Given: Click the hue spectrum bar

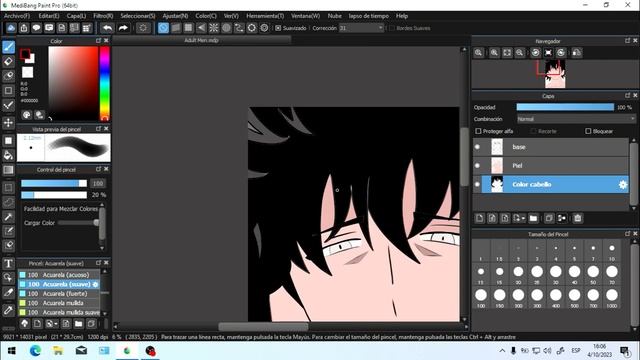Looking at the screenshot, I should click(104, 83).
